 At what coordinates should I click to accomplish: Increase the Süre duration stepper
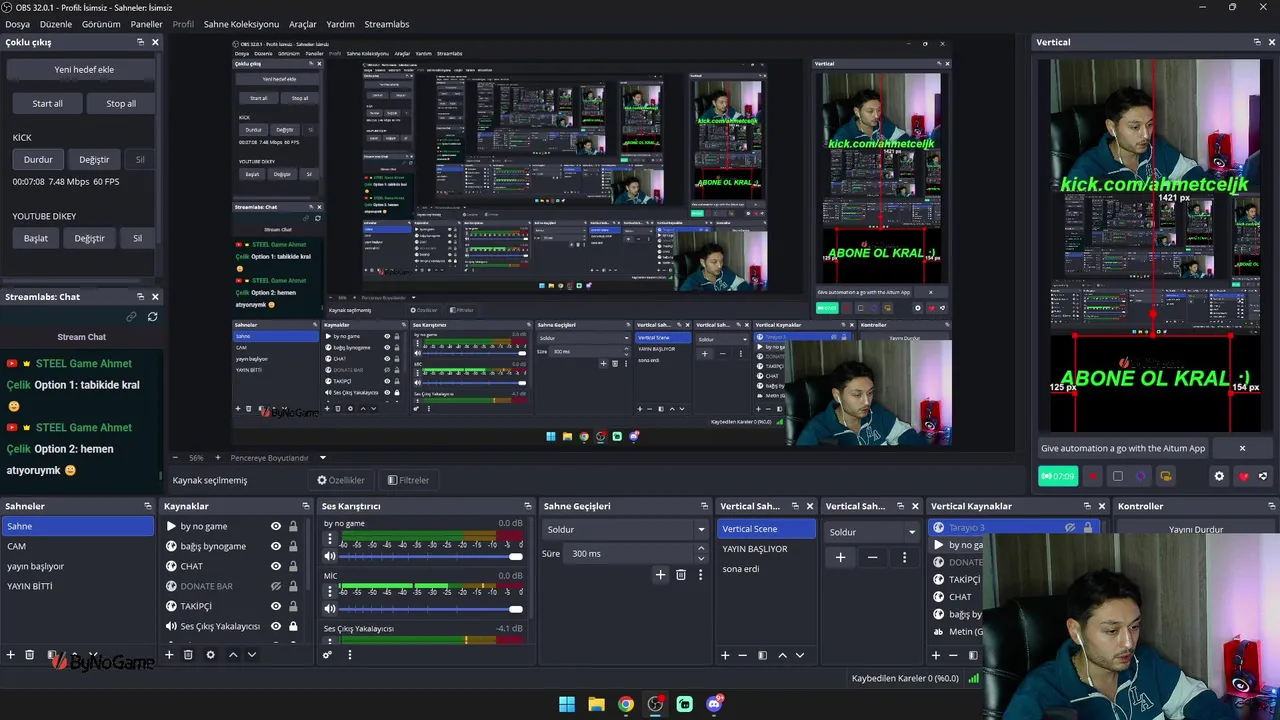[700, 548]
